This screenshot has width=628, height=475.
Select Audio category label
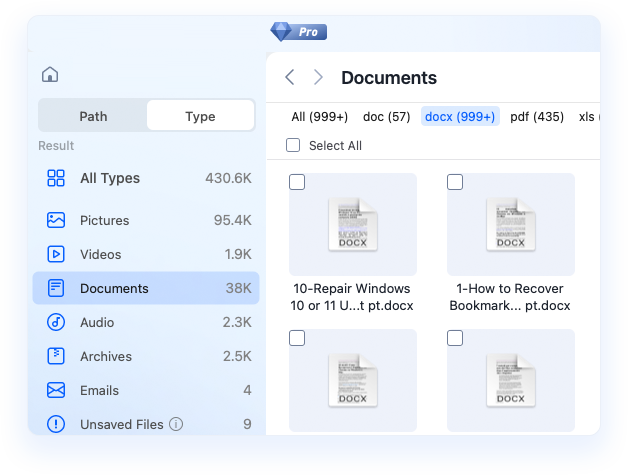coord(97,322)
